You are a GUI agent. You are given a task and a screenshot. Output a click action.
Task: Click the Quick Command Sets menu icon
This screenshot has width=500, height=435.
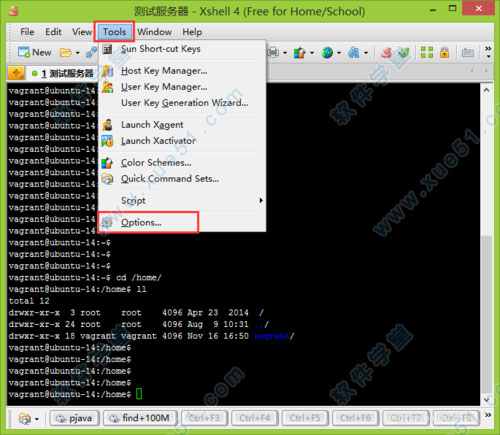coord(107,179)
